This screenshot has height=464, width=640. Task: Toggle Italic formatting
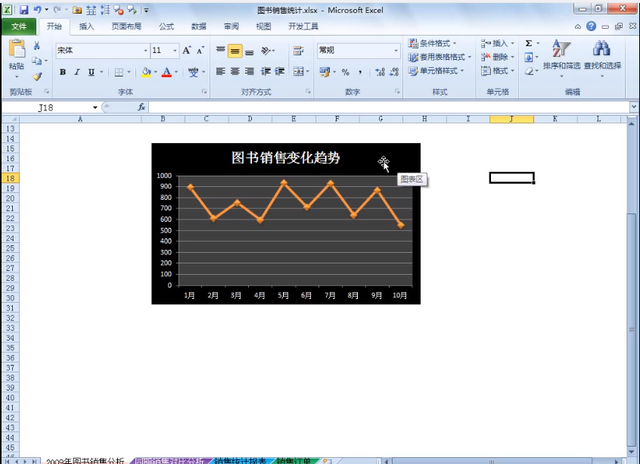tap(76, 72)
